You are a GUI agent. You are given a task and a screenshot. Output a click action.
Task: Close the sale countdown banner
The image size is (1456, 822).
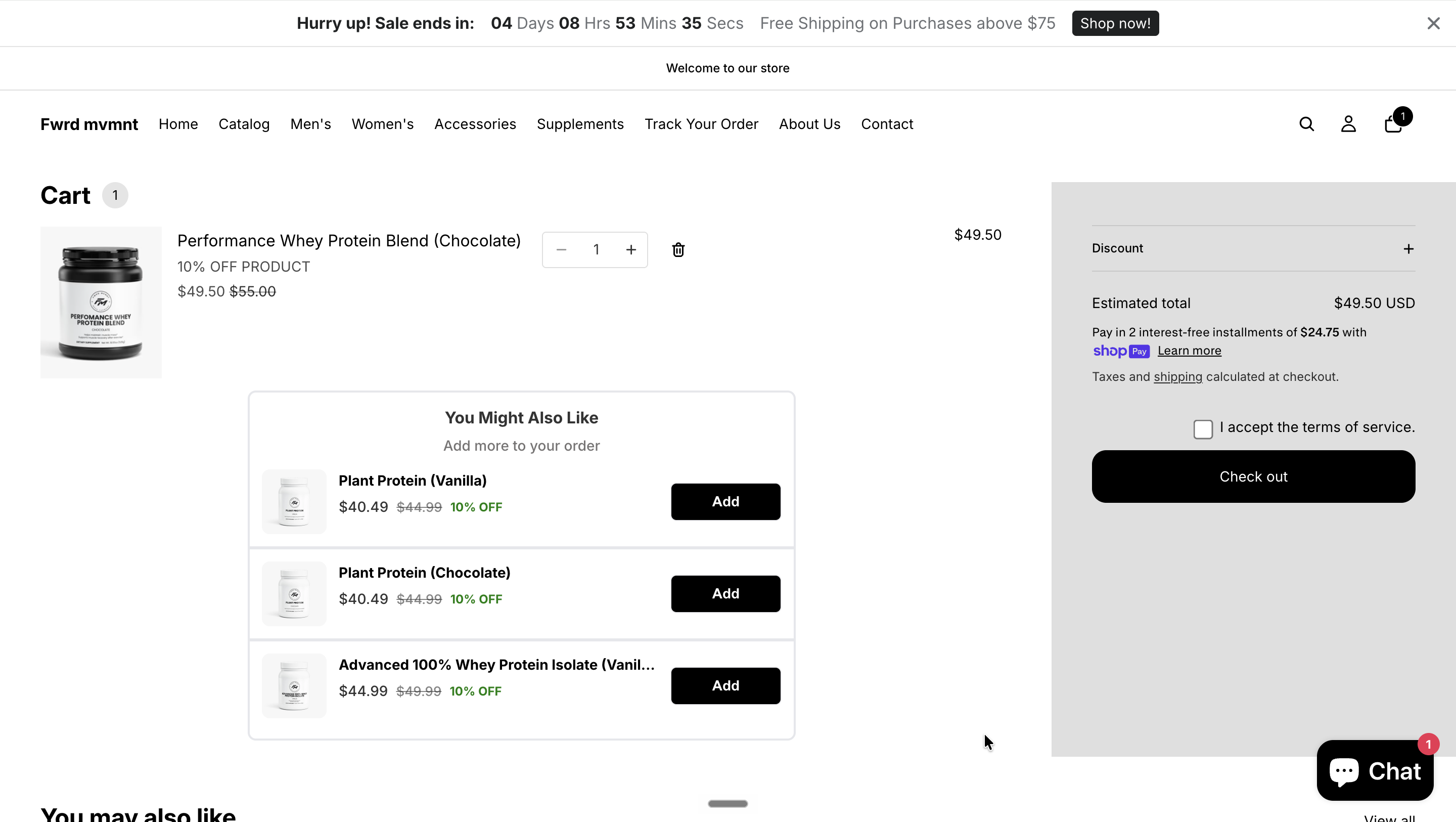(1433, 23)
